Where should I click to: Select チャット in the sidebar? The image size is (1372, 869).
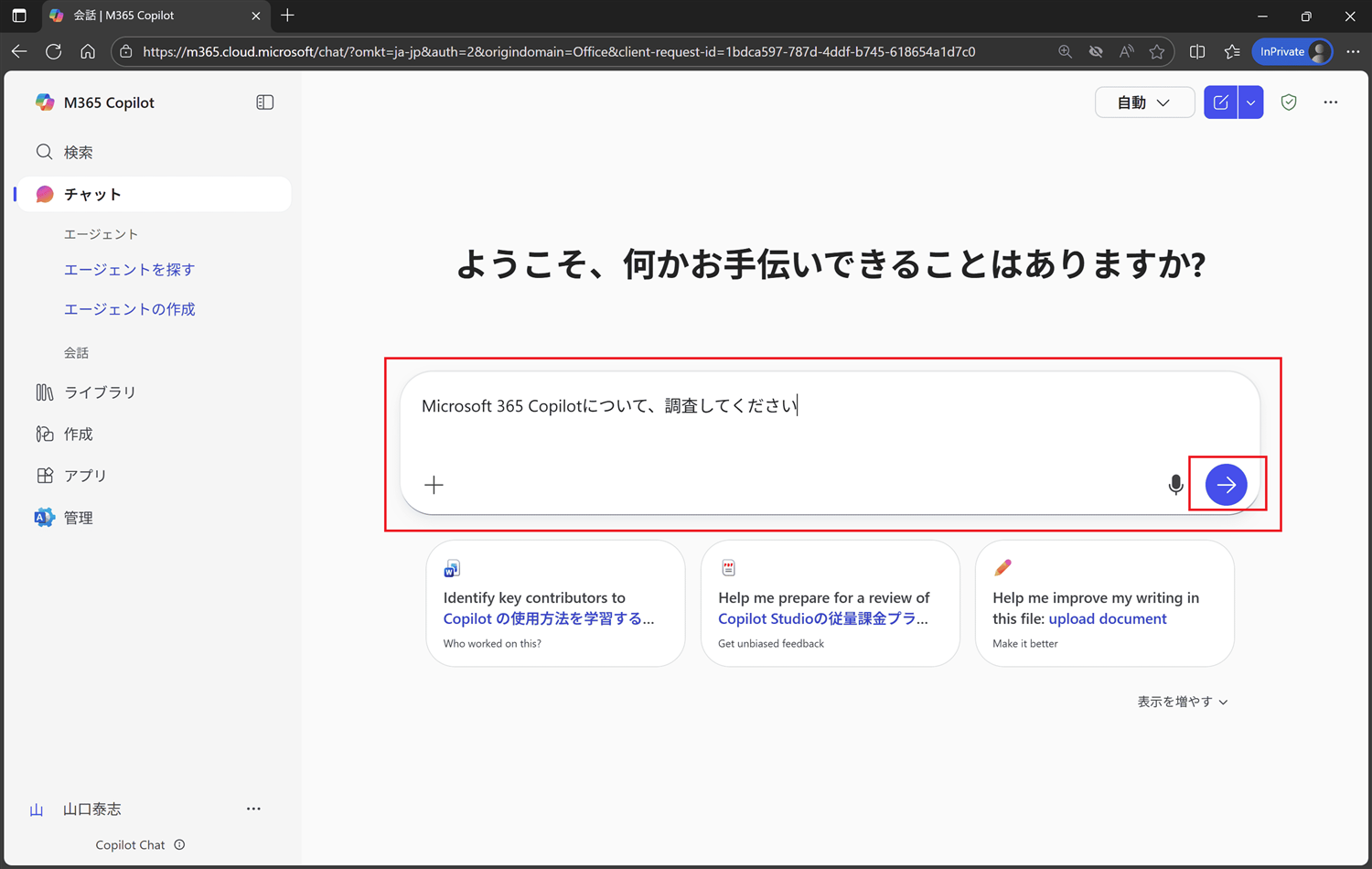point(154,194)
